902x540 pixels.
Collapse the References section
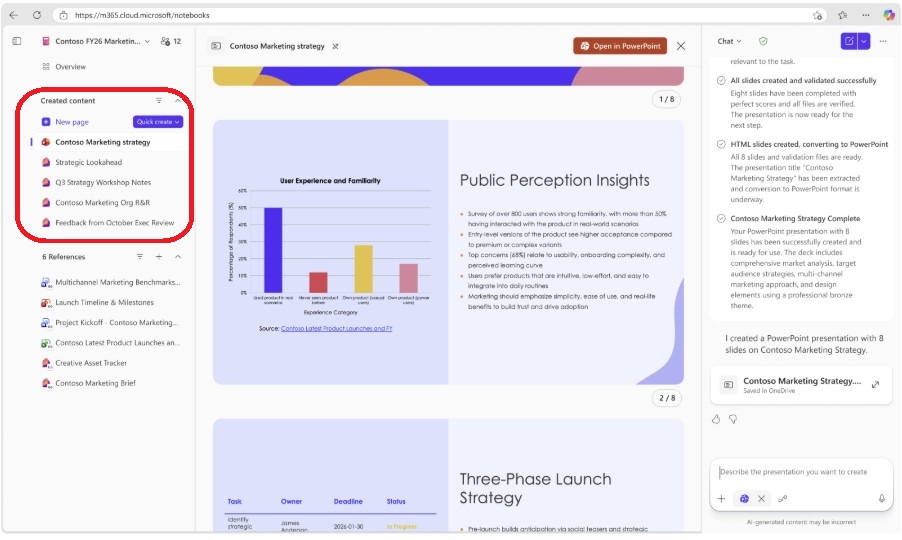click(178, 256)
